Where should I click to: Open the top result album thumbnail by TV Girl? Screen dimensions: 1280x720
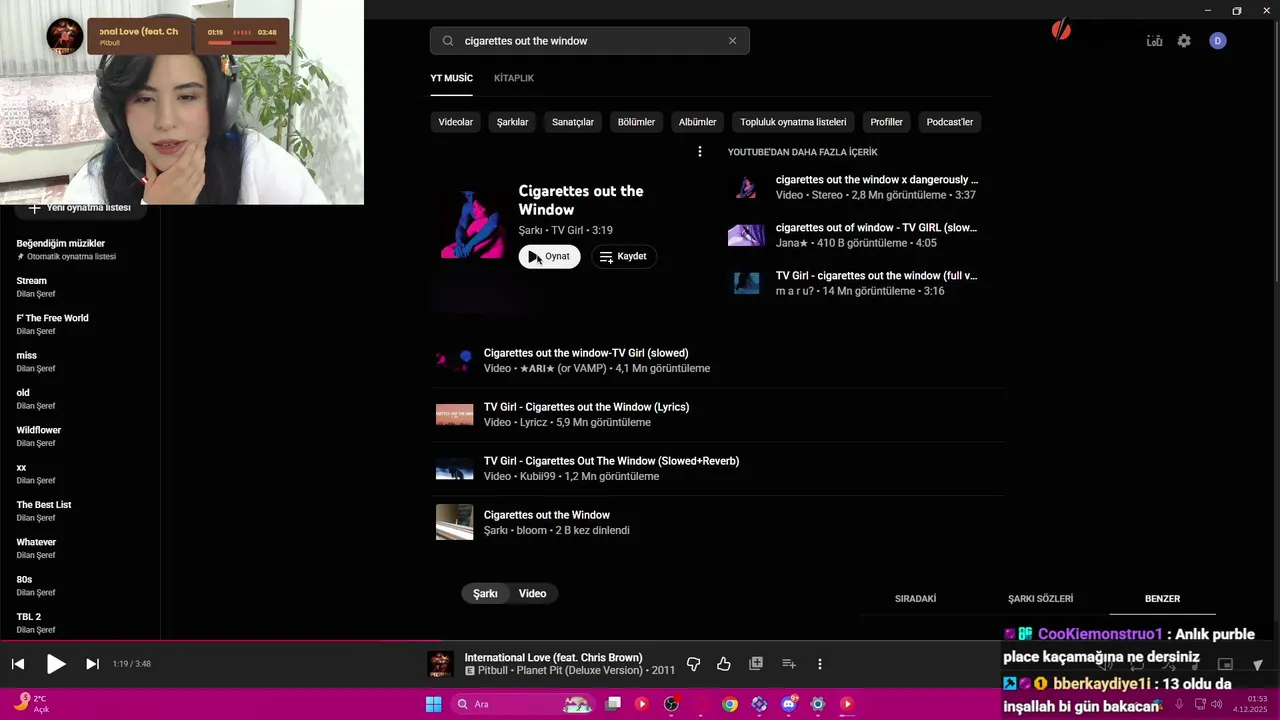click(473, 226)
